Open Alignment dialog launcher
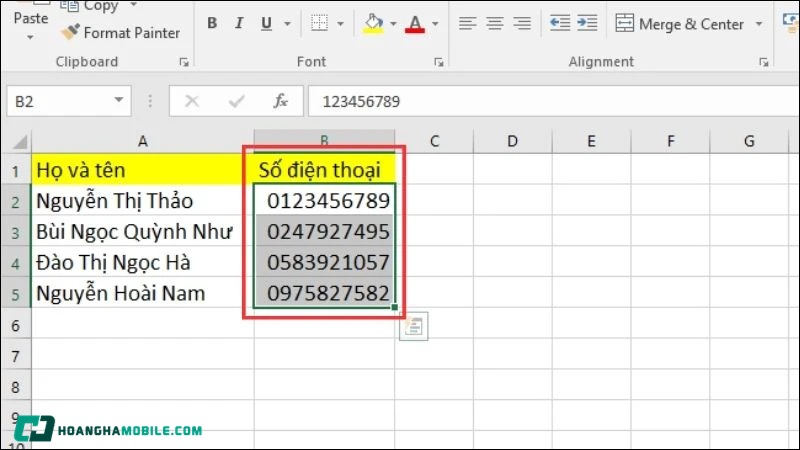Viewport: 800px width, 450px height. (x=764, y=62)
